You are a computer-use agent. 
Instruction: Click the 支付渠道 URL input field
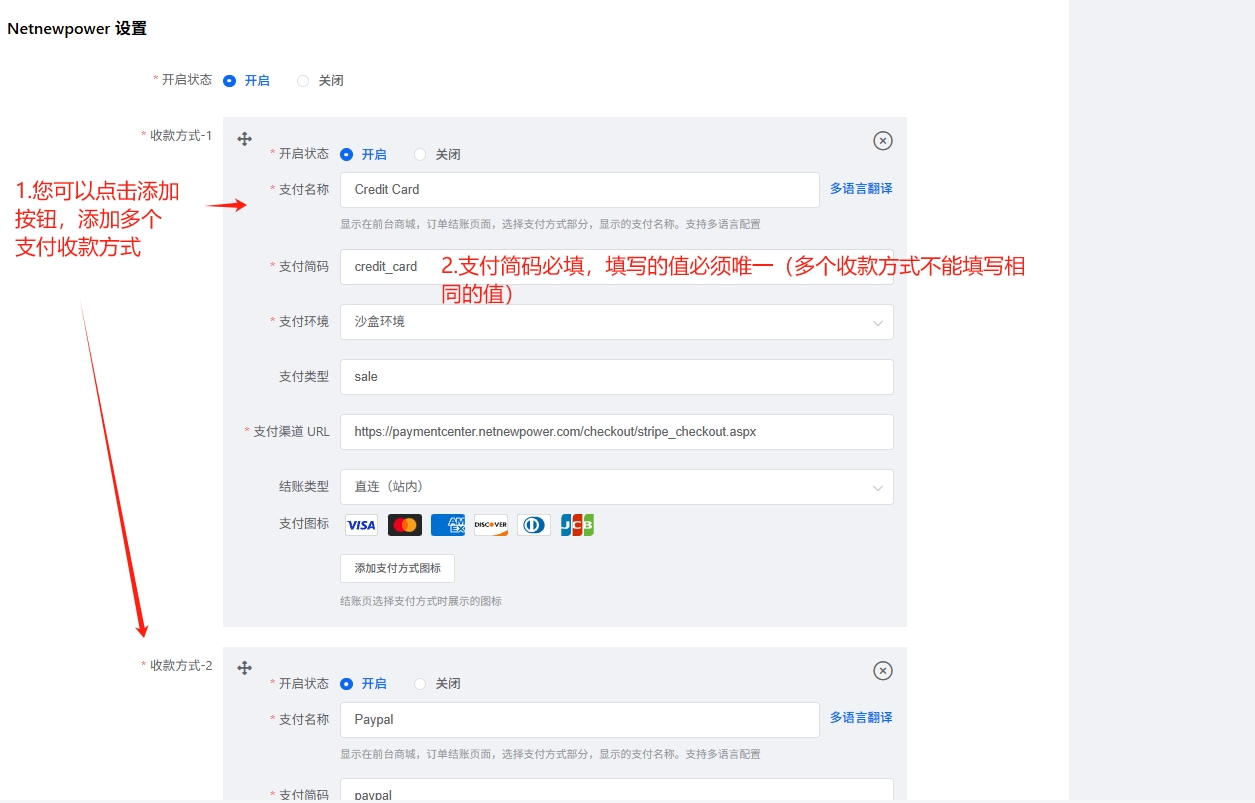[616, 432]
